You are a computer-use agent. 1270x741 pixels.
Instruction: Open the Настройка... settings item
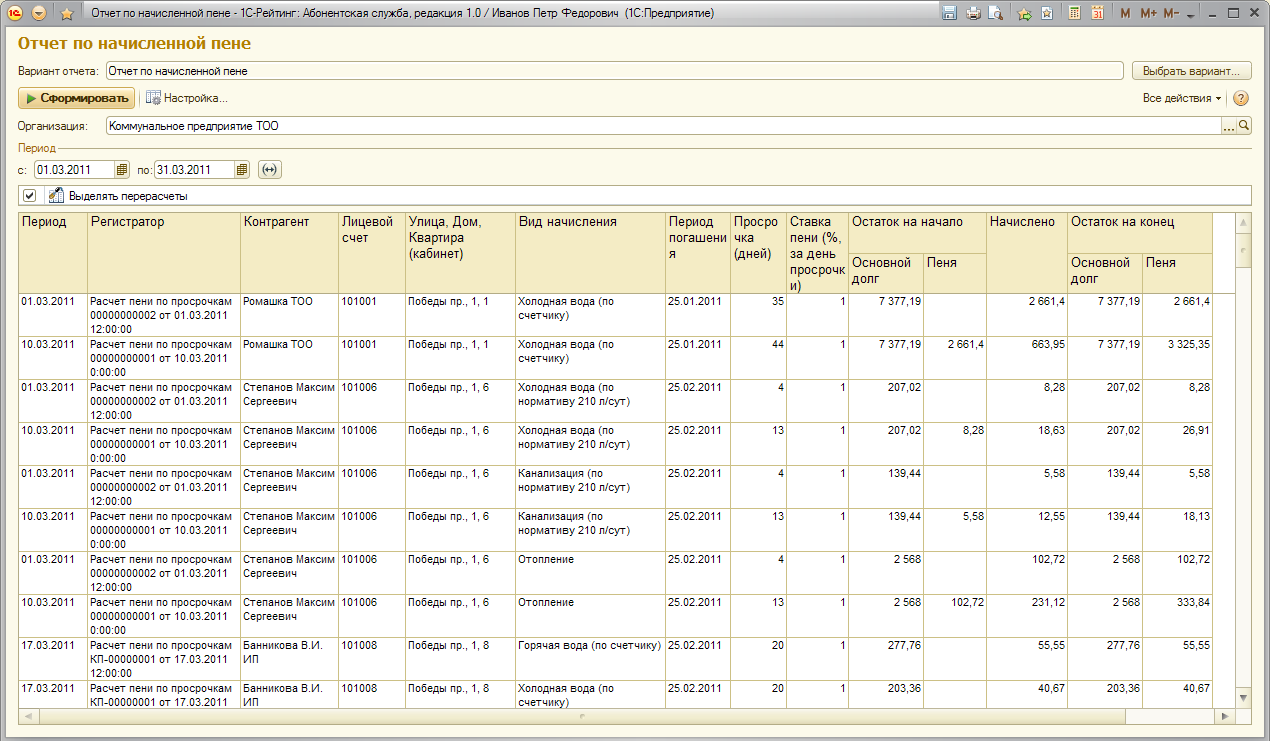tap(187, 98)
